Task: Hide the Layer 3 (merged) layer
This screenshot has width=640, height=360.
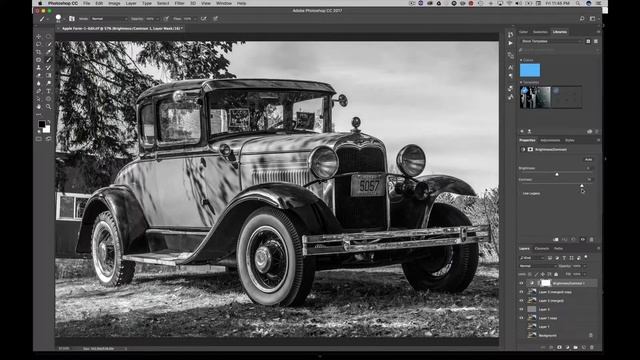Action: 521,300
